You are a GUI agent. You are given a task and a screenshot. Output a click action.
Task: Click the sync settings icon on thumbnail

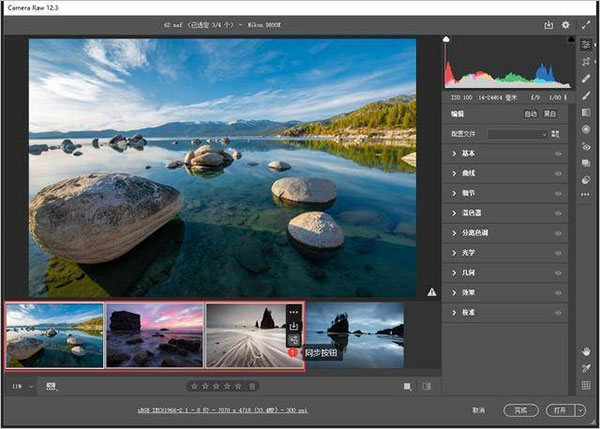[x=293, y=340]
